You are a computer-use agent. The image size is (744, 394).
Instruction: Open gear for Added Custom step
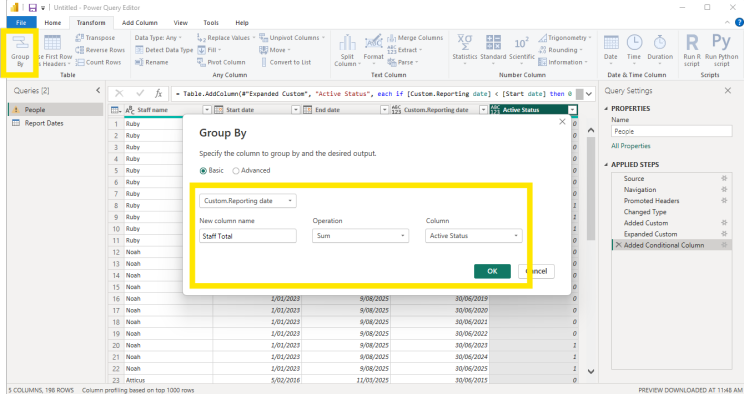pos(724,223)
